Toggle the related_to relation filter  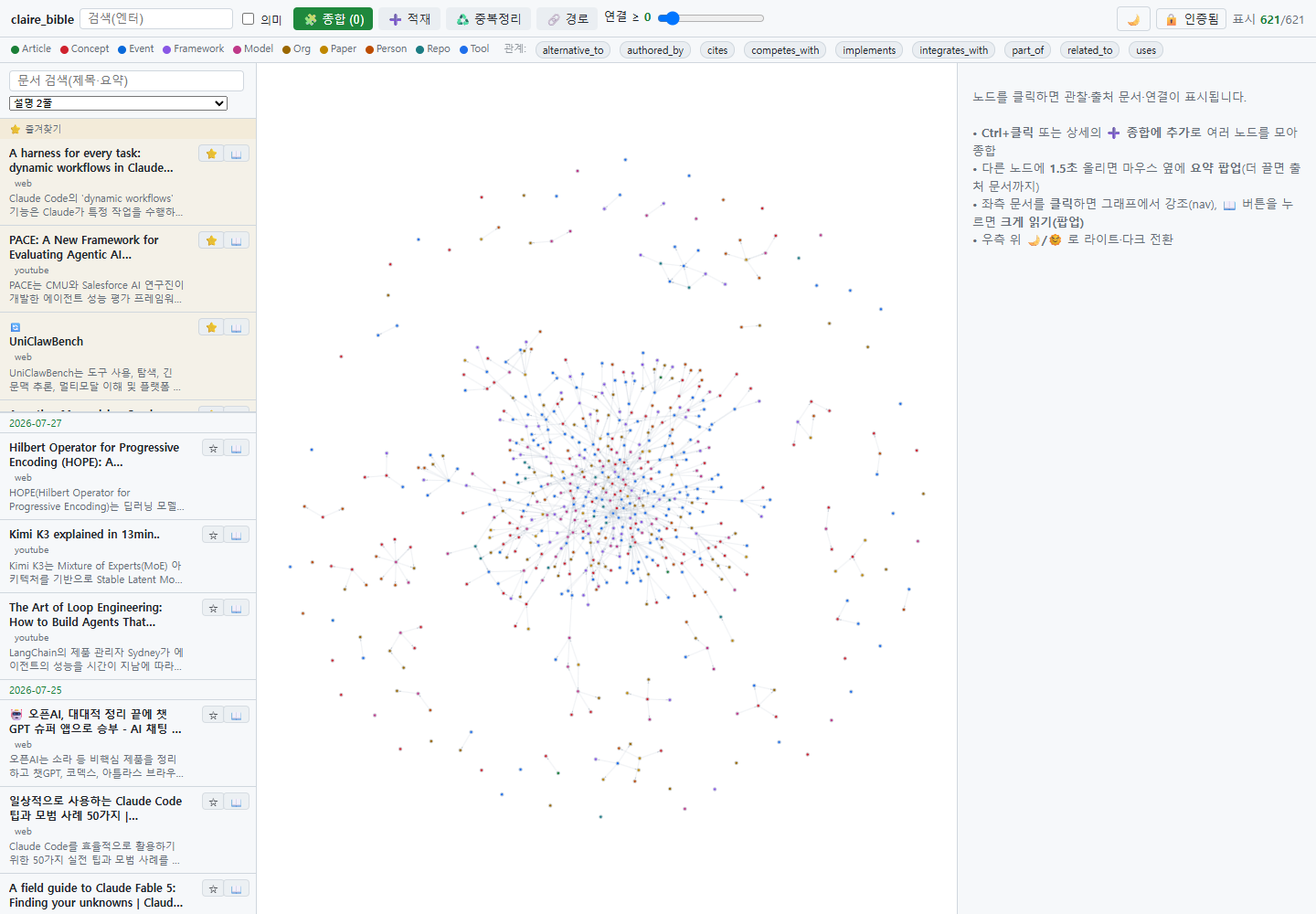coord(1090,50)
